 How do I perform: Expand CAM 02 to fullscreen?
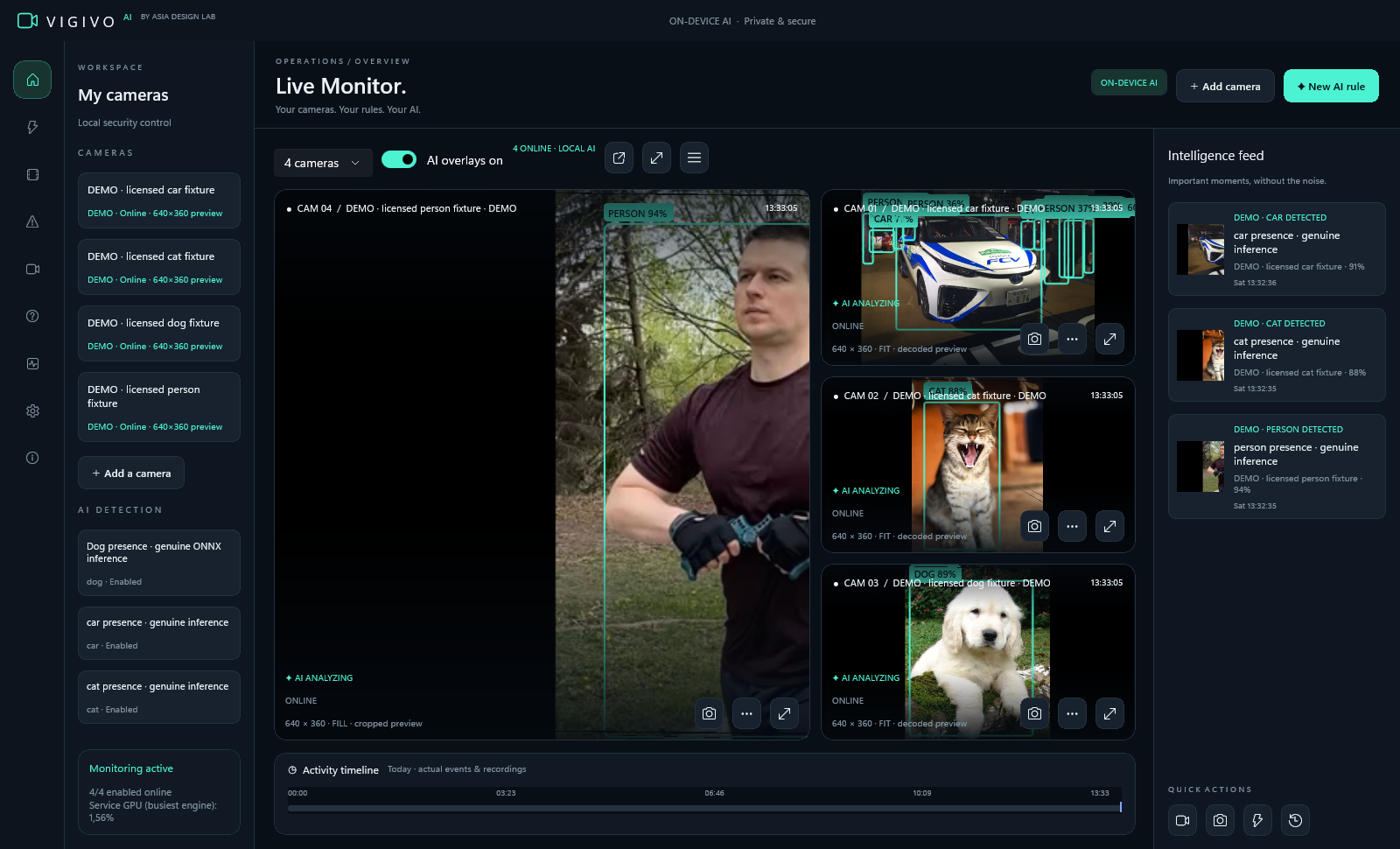(1109, 526)
